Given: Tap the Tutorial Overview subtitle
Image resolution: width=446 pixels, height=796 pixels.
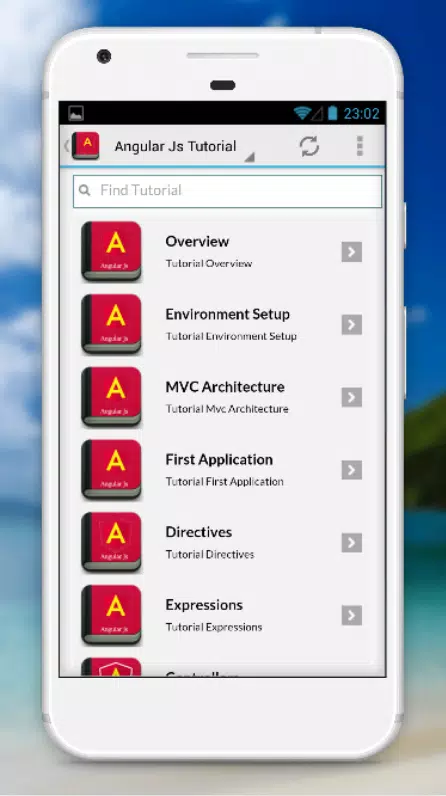Looking at the screenshot, I should point(209,263).
